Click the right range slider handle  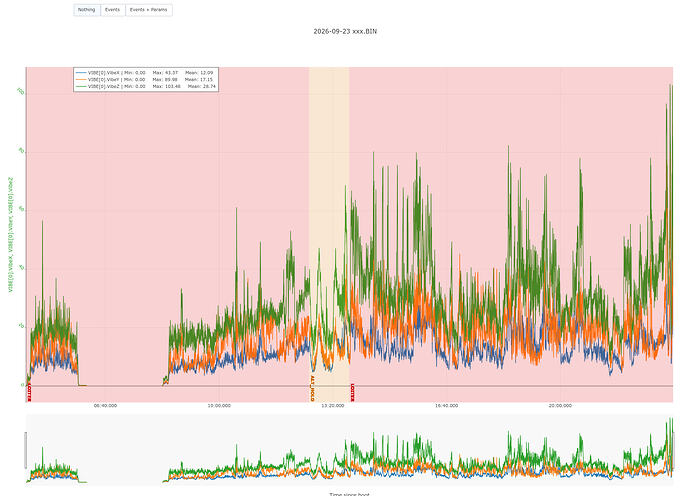674,450
